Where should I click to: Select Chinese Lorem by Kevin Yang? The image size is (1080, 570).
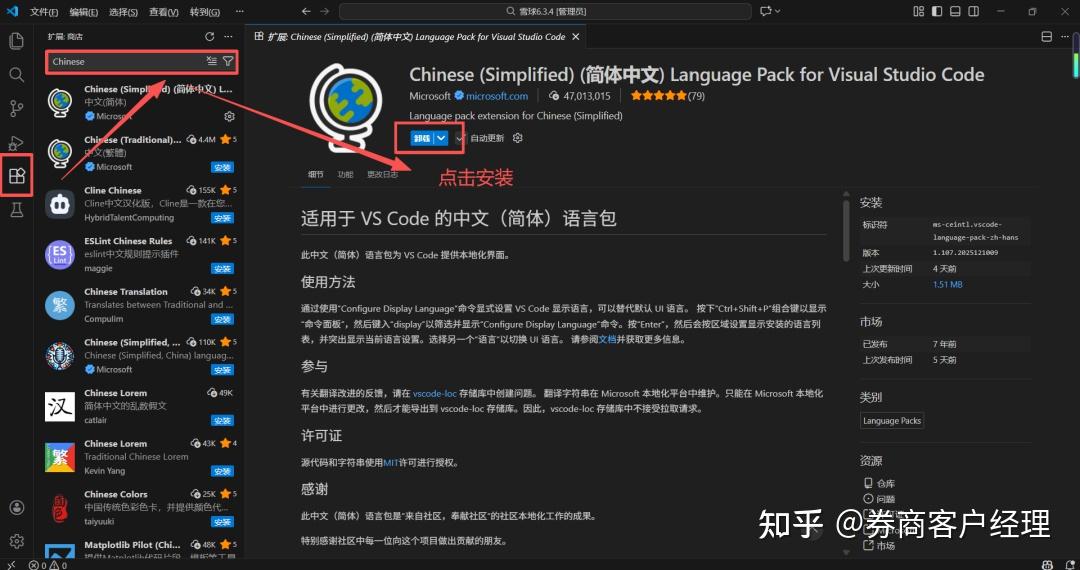[141, 456]
